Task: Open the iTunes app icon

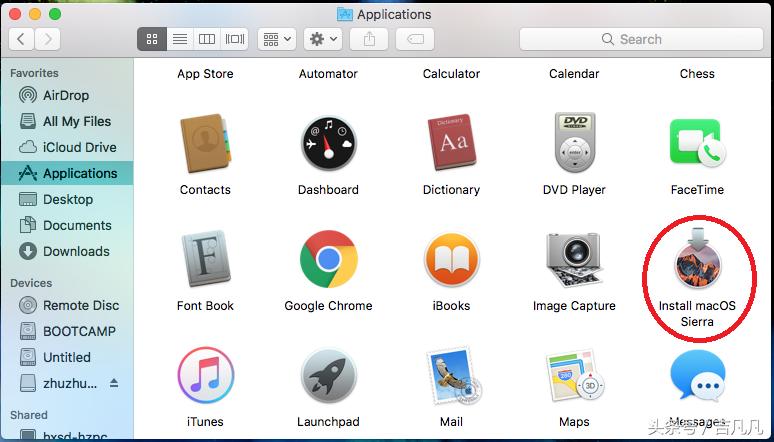Action: (x=205, y=375)
